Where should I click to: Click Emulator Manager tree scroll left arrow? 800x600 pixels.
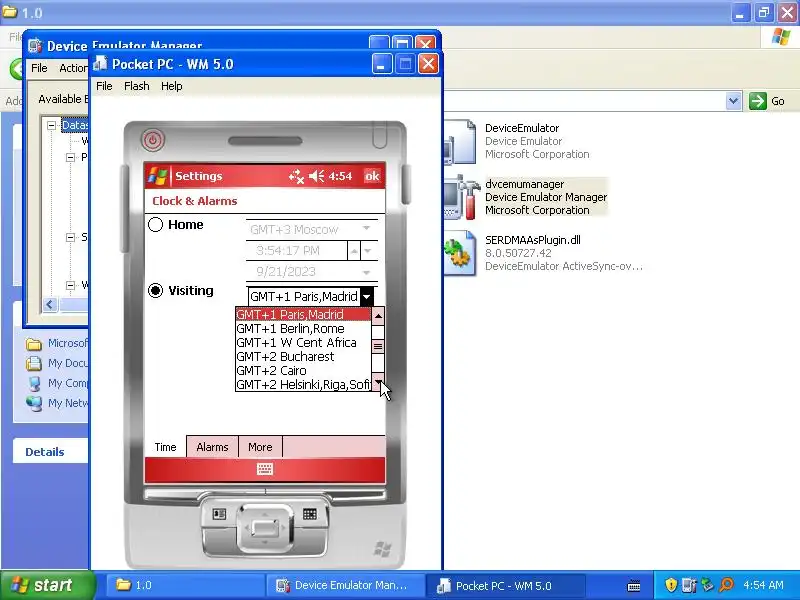click(49, 305)
